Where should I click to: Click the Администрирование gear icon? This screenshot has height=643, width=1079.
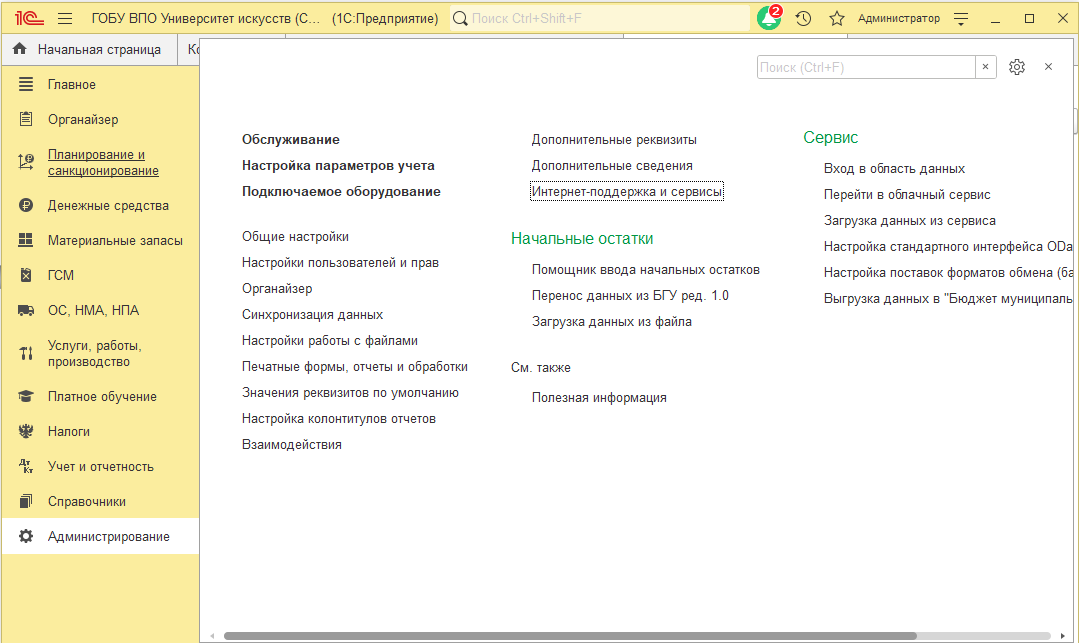coord(25,536)
